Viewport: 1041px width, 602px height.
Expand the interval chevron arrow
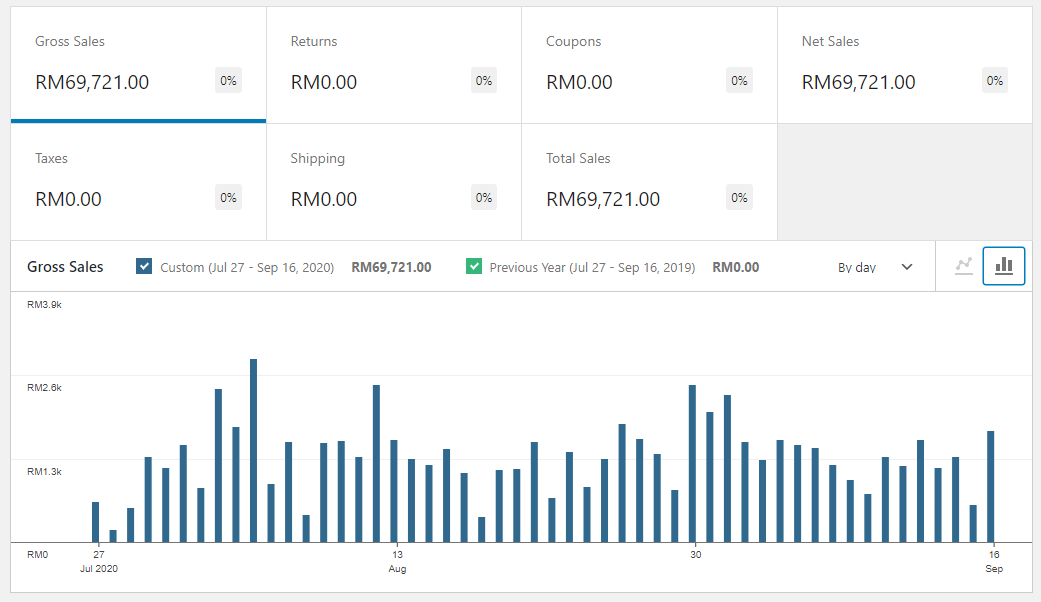pyautogui.click(x=907, y=267)
